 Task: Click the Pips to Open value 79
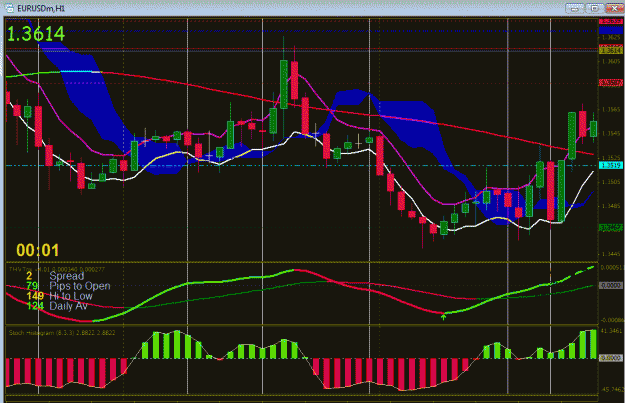coord(32,286)
